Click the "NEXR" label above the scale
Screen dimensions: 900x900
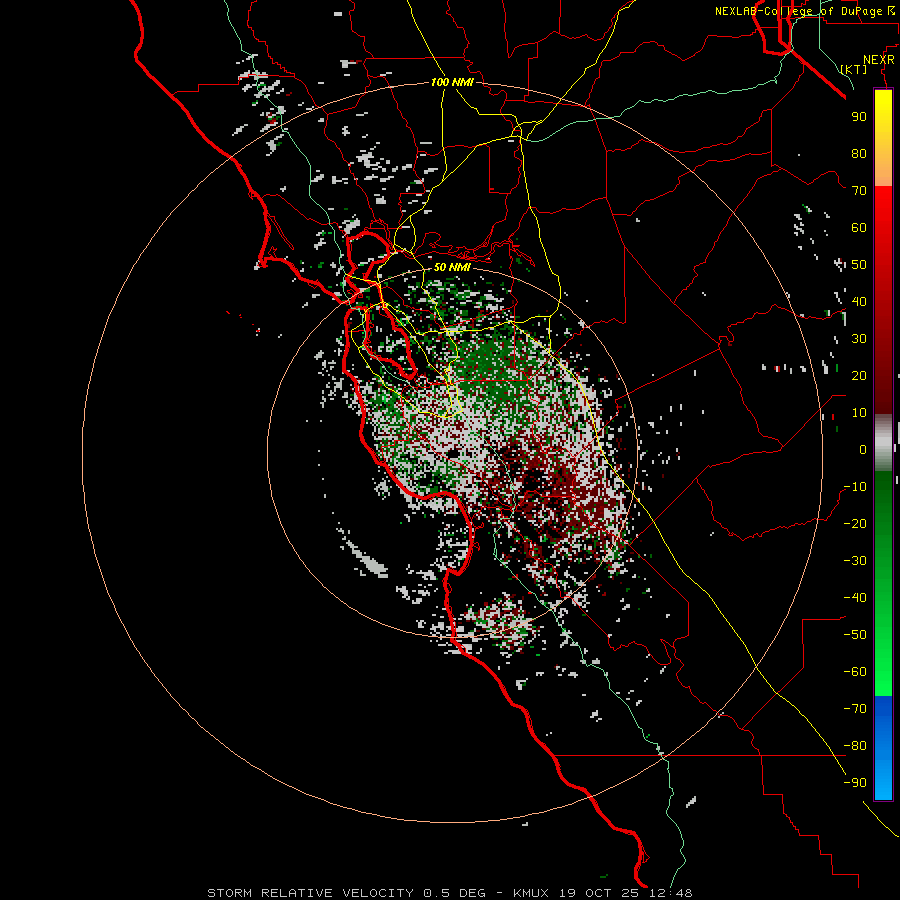[879, 60]
